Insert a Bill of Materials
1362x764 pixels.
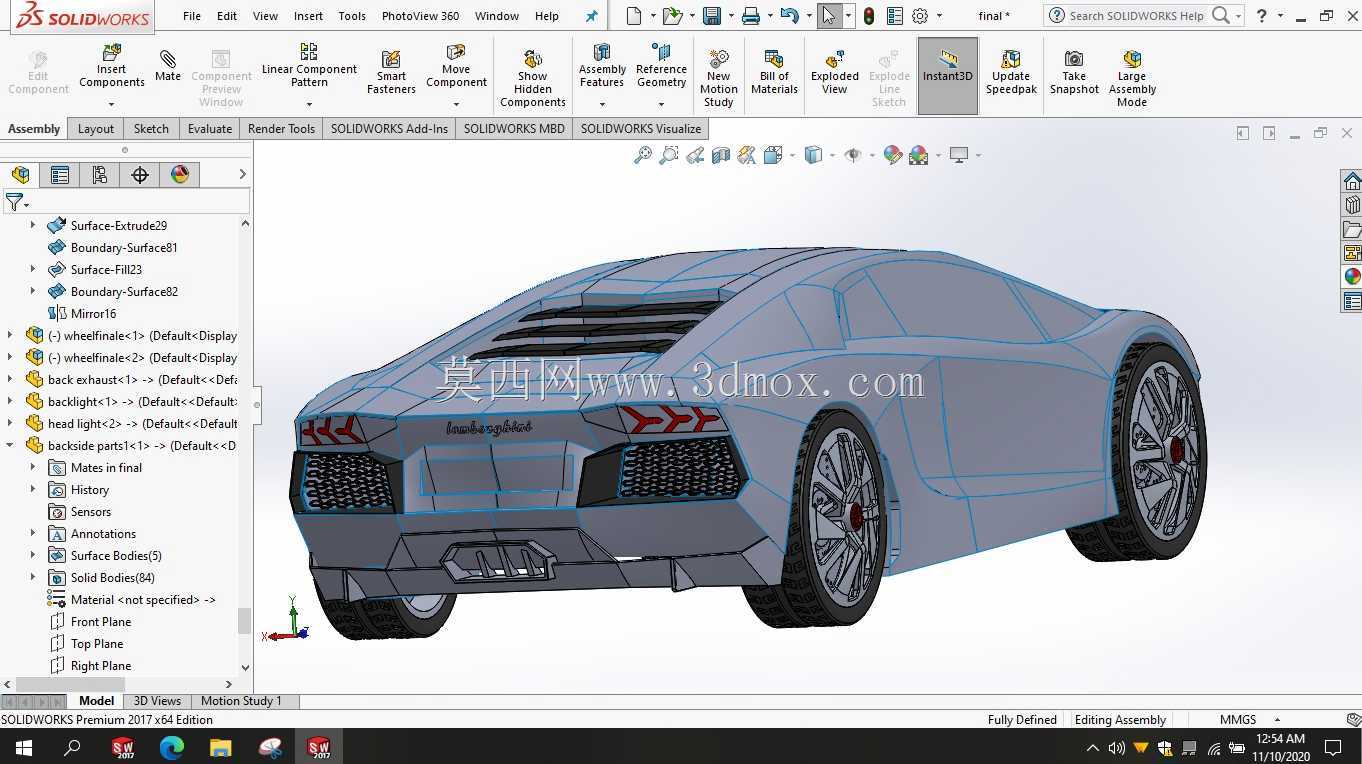774,72
